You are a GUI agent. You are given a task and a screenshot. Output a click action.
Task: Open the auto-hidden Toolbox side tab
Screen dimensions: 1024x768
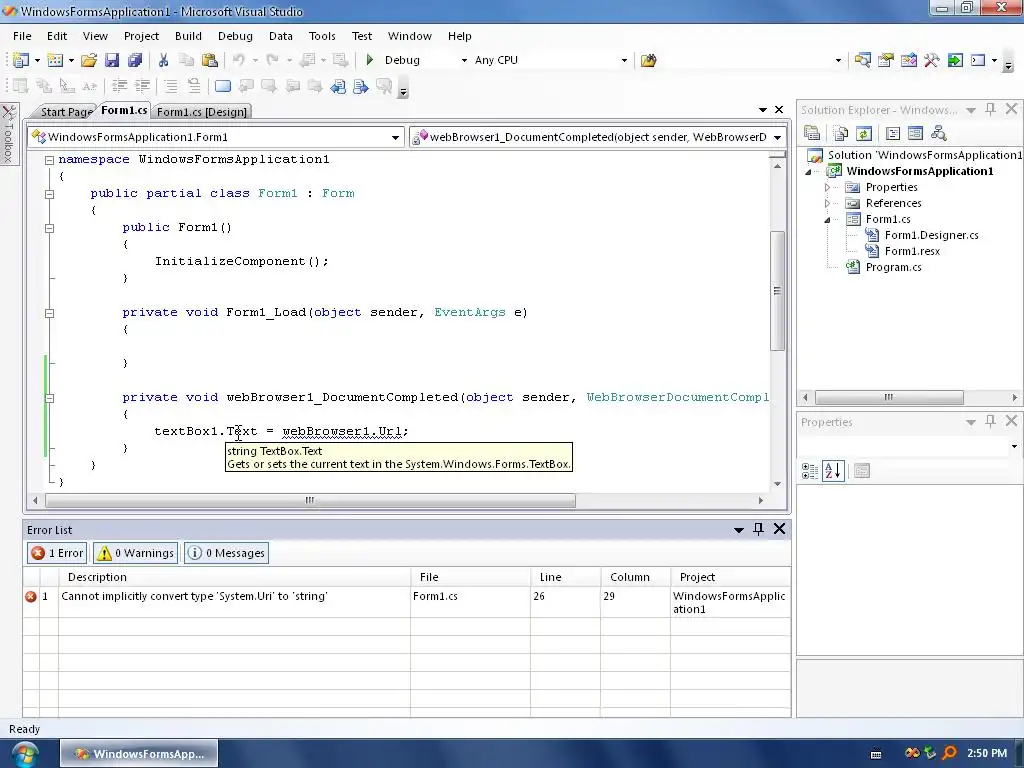click(x=8, y=134)
